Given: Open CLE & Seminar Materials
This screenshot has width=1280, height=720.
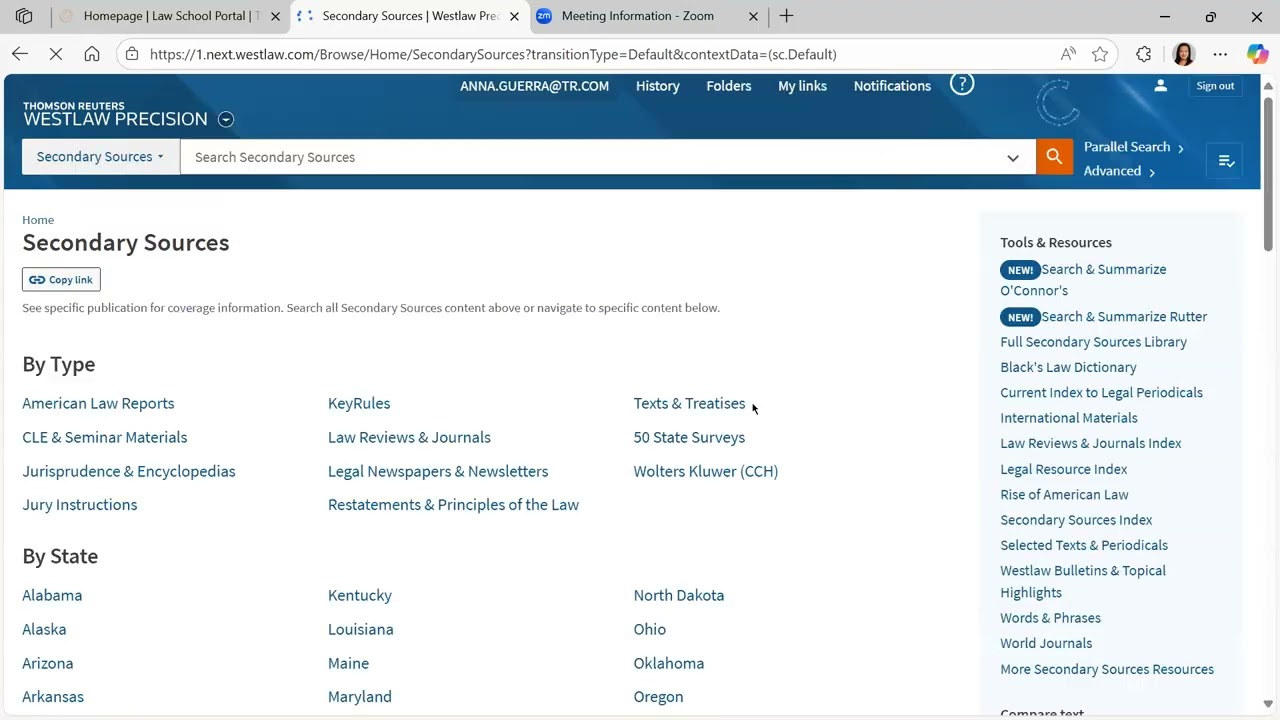Looking at the screenshot, I should (x=105, y=437).
